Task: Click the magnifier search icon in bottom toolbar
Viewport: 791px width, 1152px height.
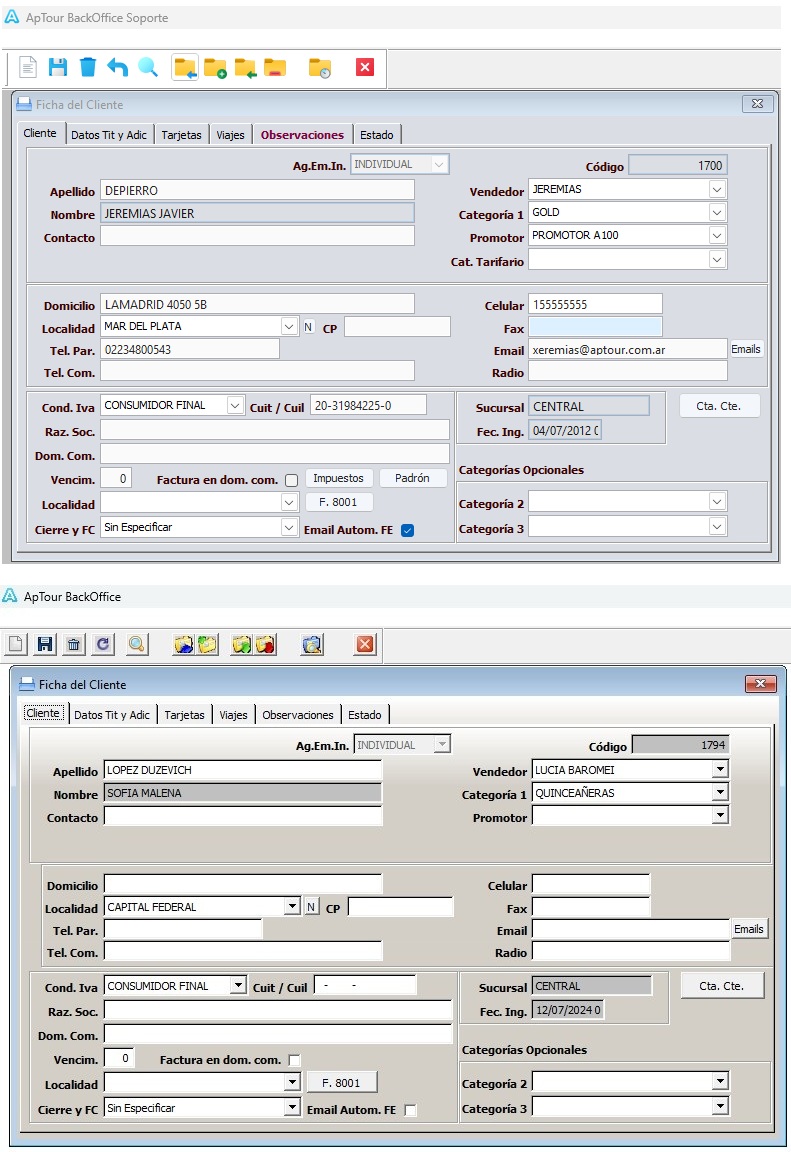Action: (137, 644)
